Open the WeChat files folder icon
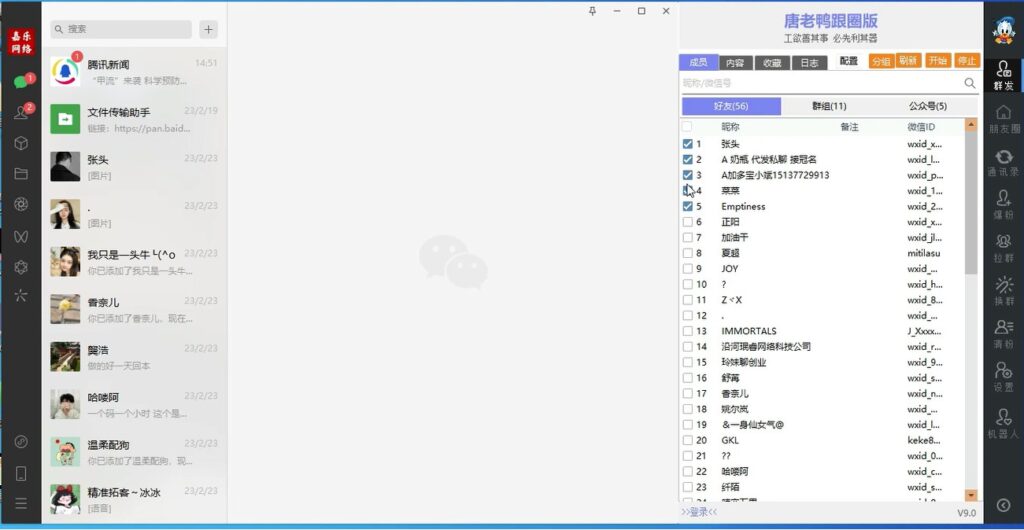1024x530 pixels. tap(21, 174)
